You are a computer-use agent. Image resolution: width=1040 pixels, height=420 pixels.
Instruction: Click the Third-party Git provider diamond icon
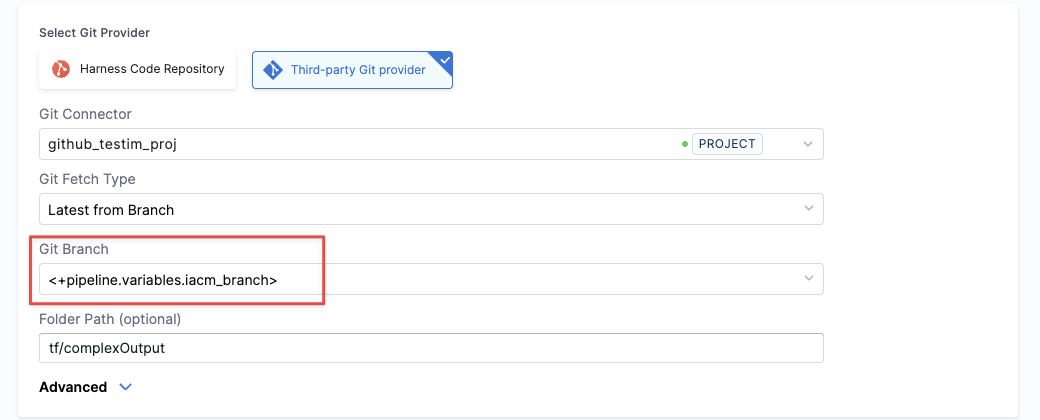point(272,70)
